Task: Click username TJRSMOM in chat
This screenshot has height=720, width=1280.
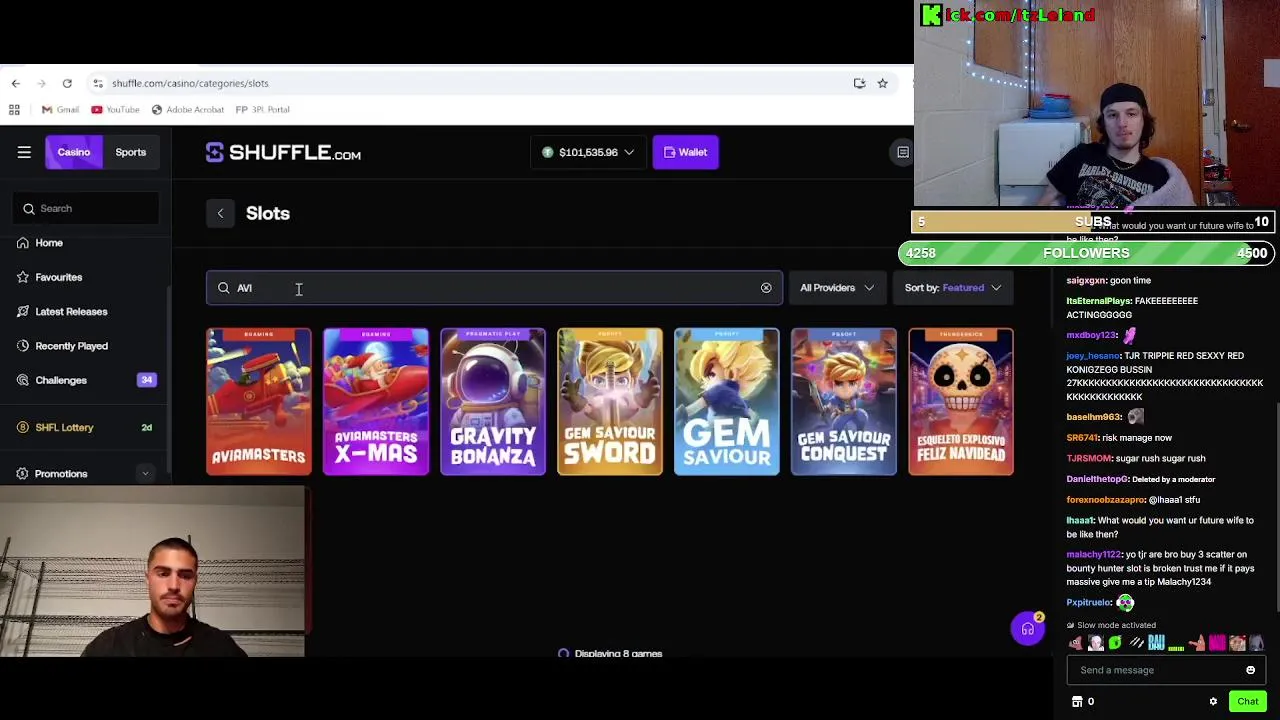Action: click(x=1089, y=458)
